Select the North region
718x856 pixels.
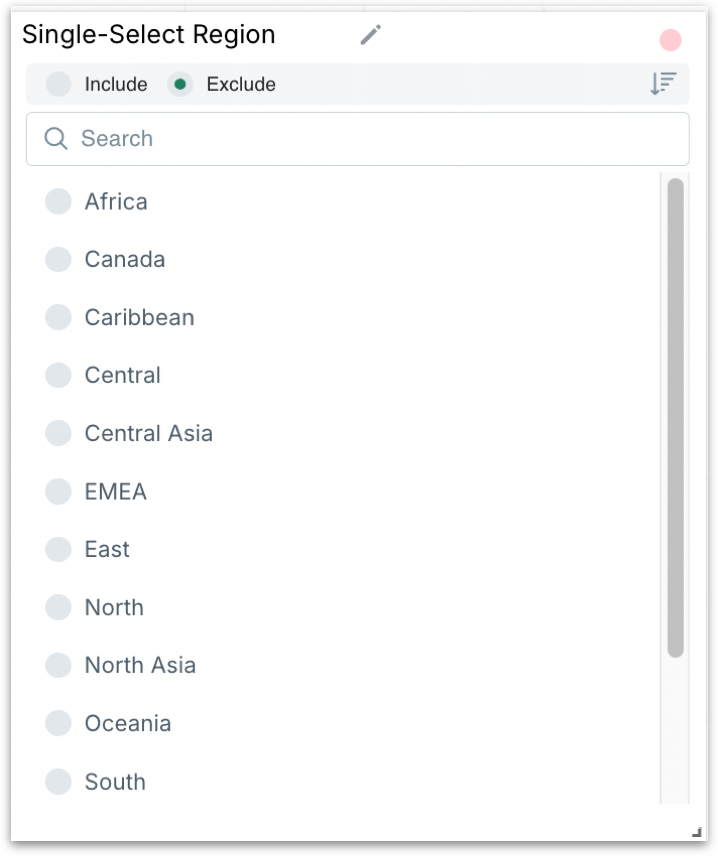[x=59, y=608]
